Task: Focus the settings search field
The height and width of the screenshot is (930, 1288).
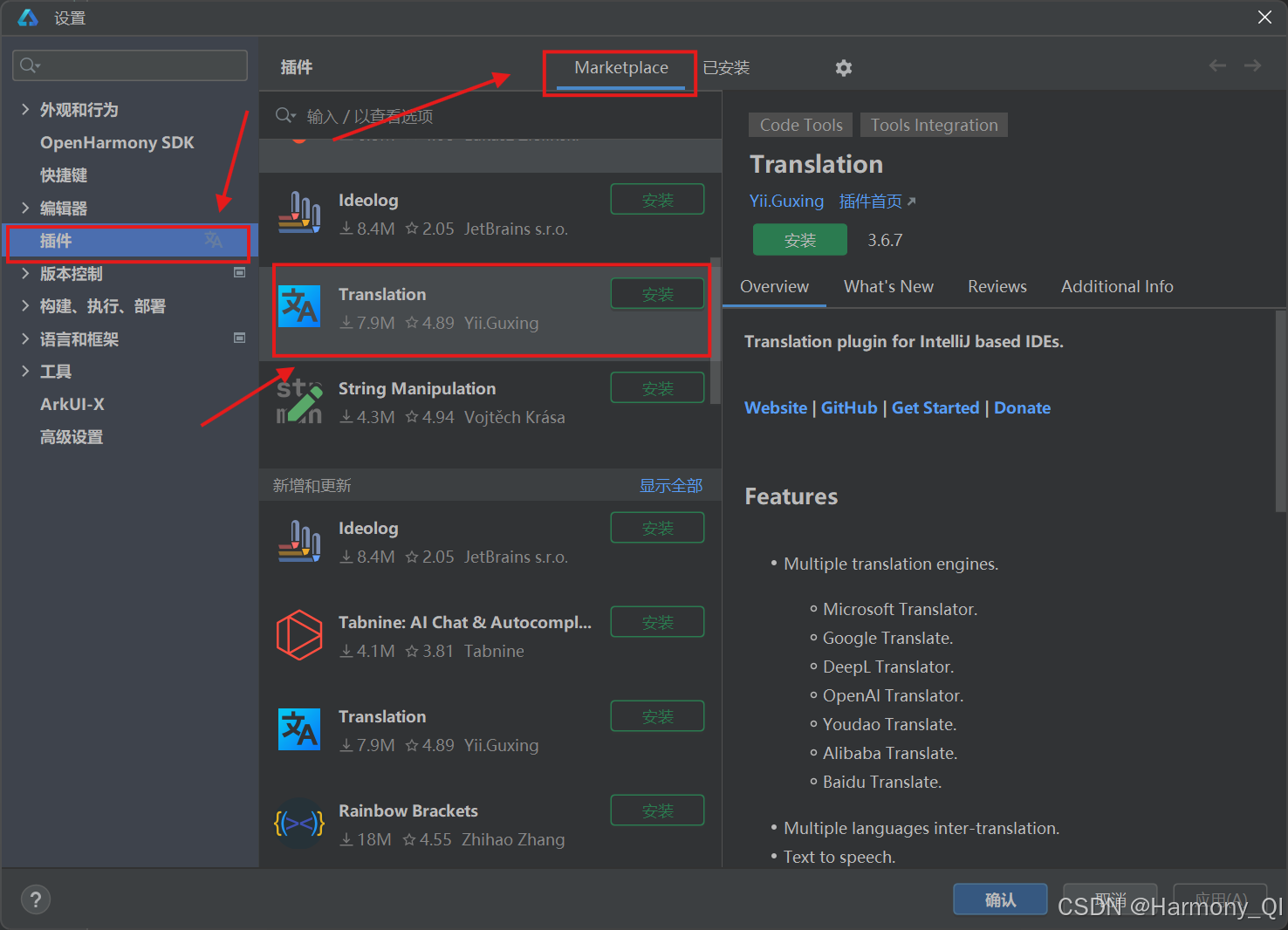Action: 130,65
